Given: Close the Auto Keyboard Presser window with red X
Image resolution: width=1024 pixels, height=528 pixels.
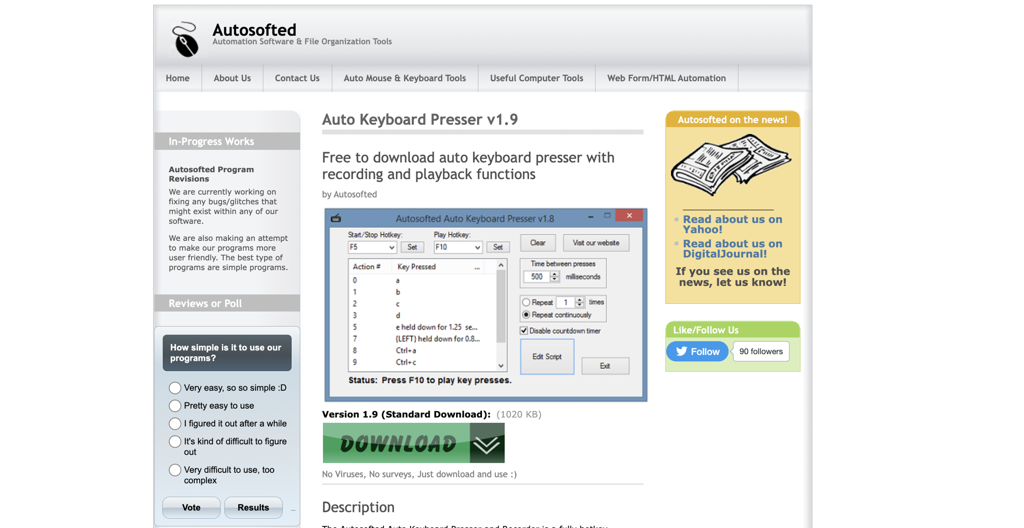Looking at the screenshot, I should 629,216.
